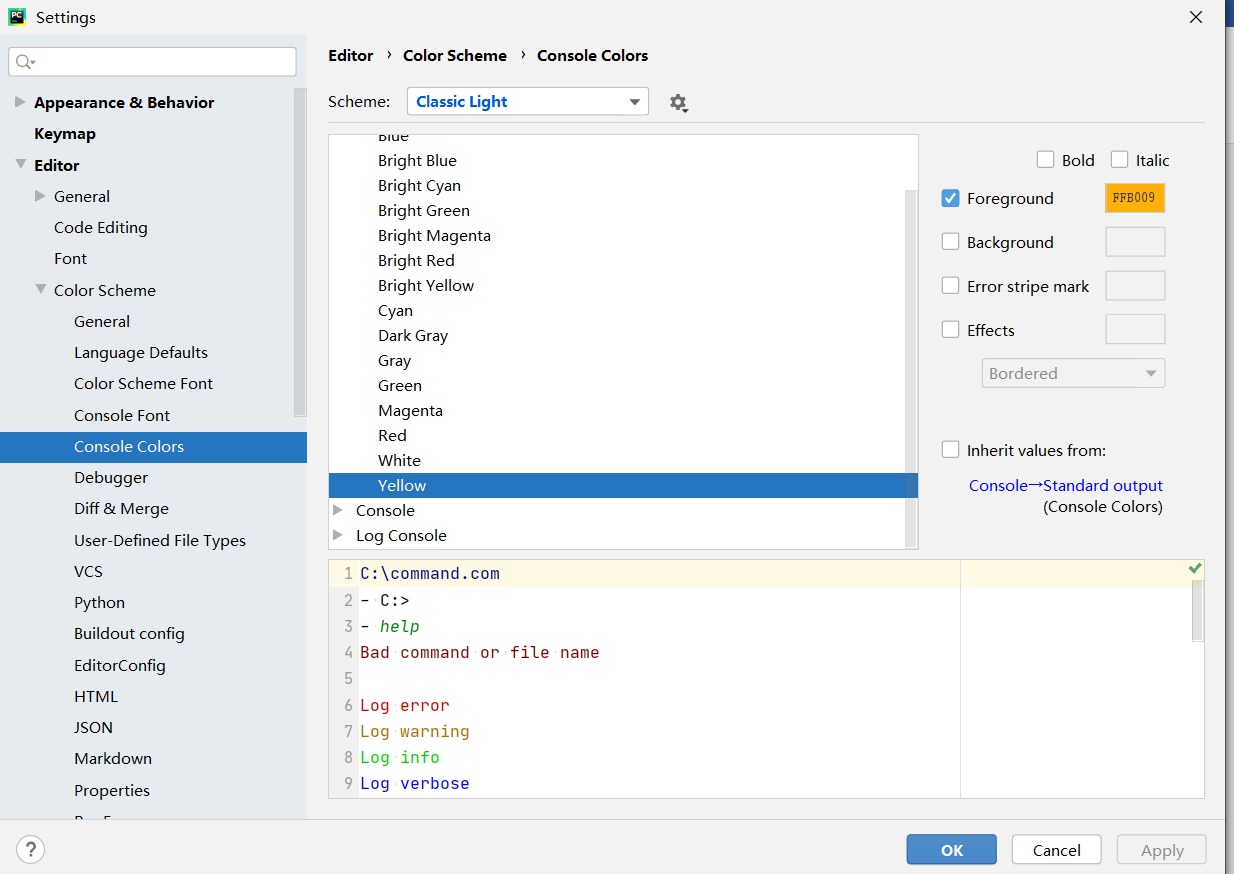1234x874 pixels.
Task: Open the Debugger settings page
Action: pyautogui.click(x=111, y=477)
